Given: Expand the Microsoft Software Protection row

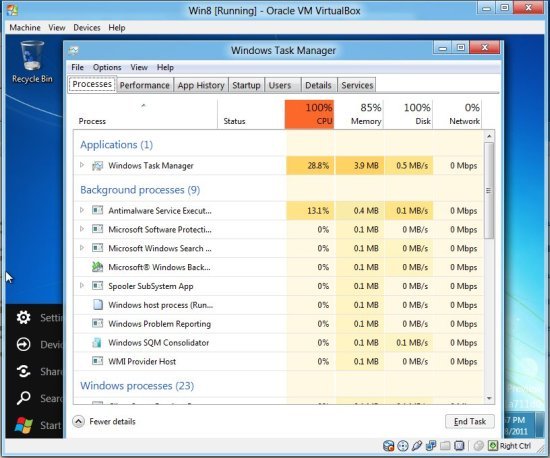Looking at the screenshot, I should tap(82, 229).
